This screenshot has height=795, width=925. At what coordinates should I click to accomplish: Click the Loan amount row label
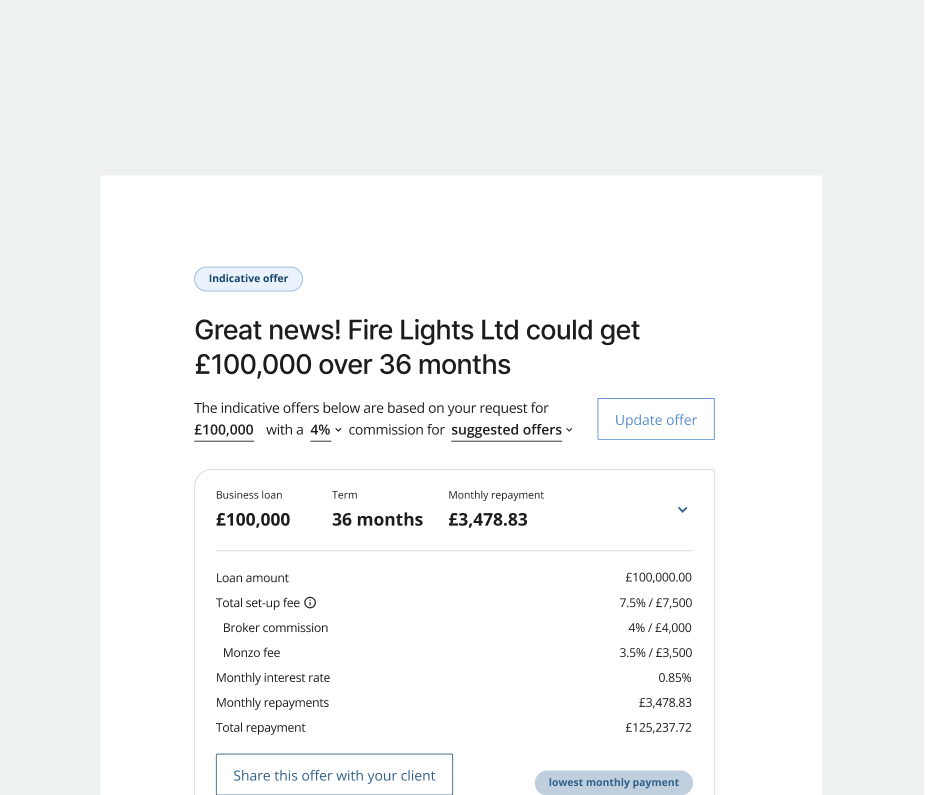click(252, 578)
